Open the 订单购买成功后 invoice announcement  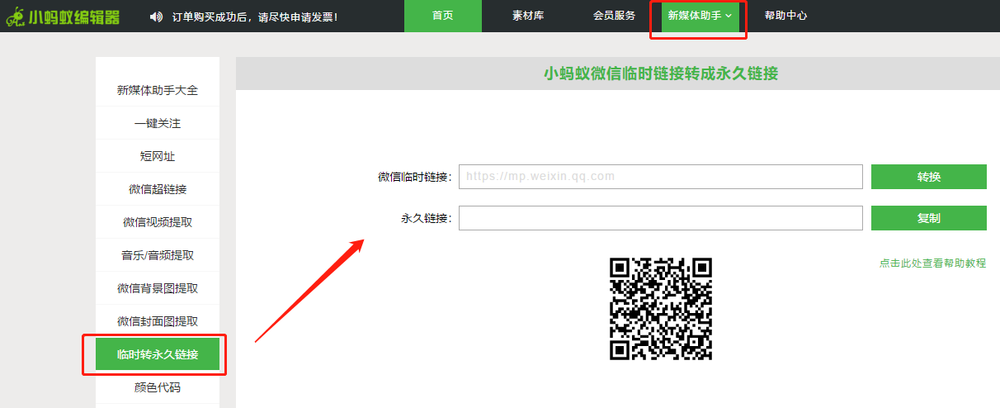[x=255, y=17]
